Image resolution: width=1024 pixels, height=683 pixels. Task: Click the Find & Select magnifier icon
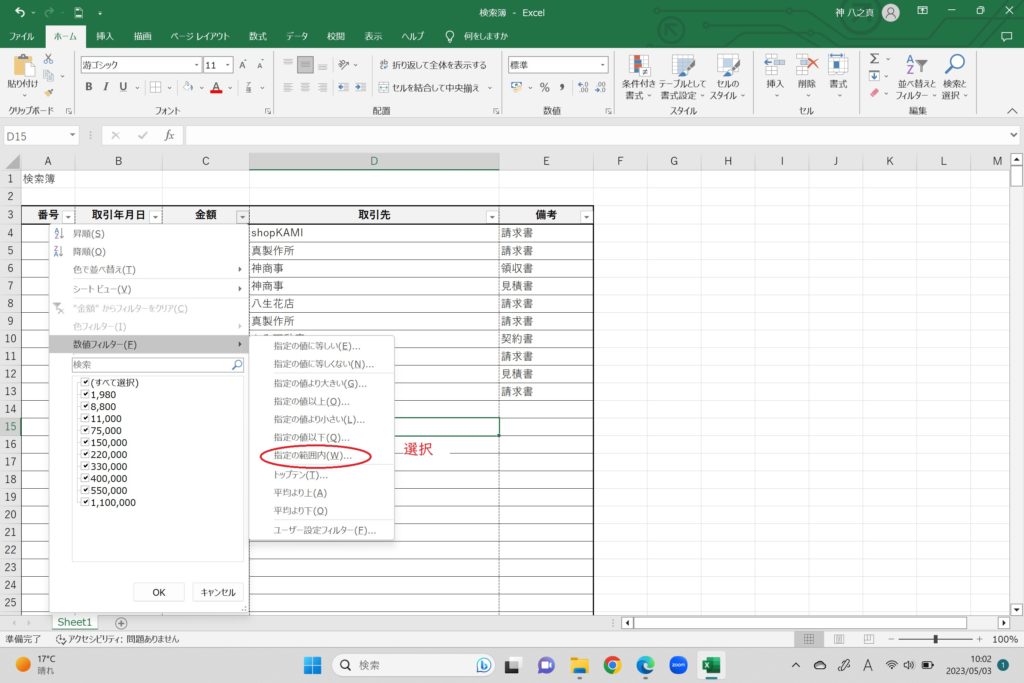(955, 76)
